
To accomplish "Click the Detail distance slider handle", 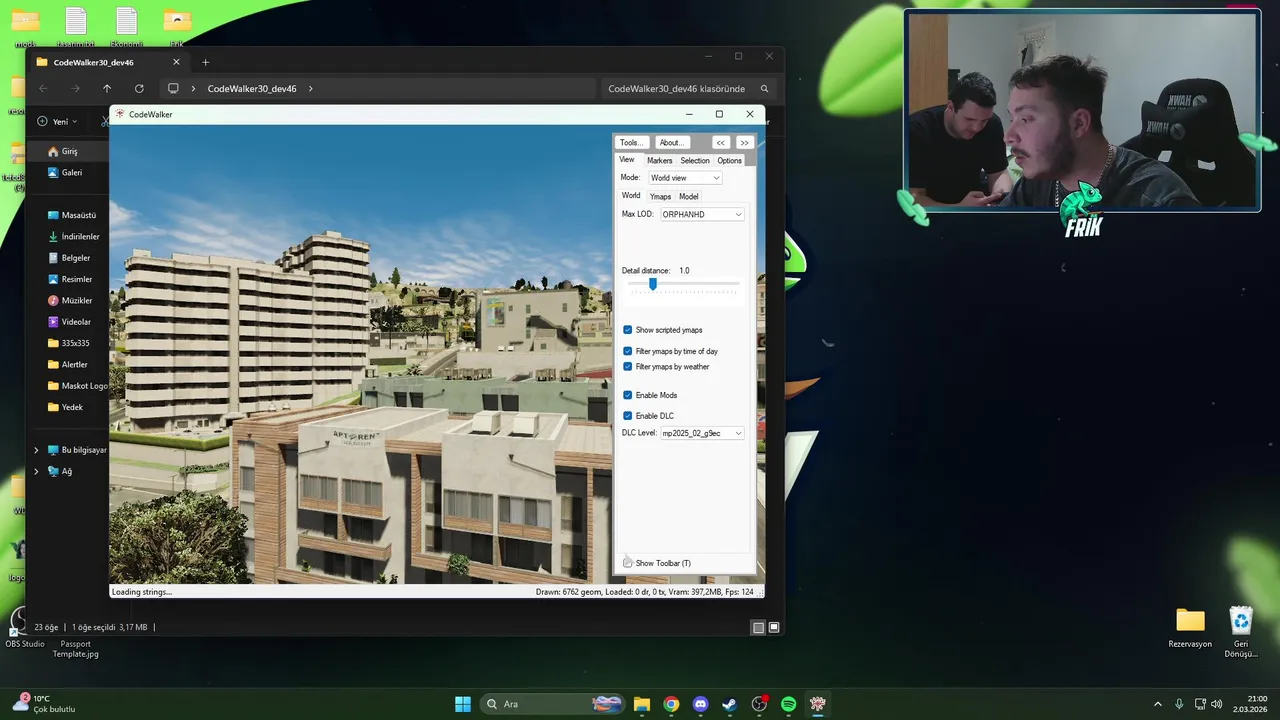I will click(x=653, y=284).
